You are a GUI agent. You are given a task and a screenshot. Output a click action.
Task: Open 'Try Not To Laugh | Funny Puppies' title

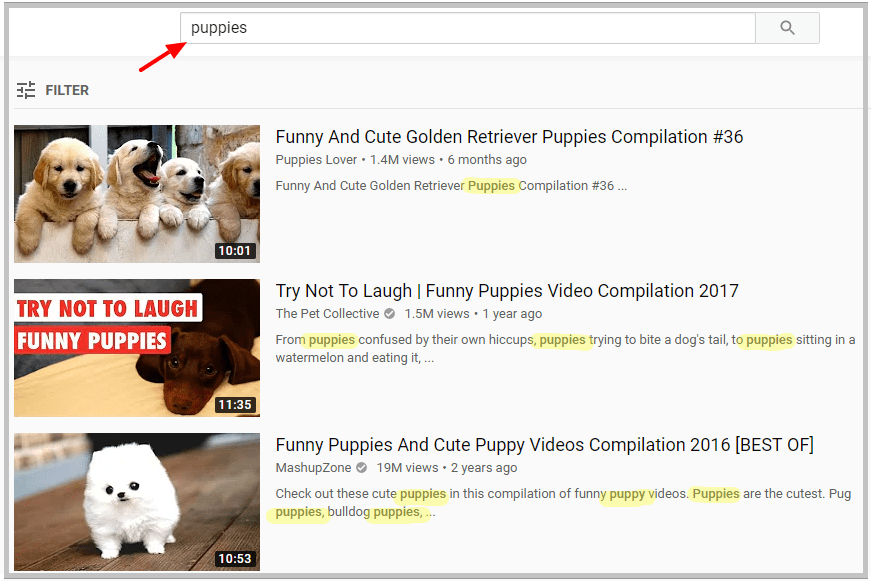point(507,290)
